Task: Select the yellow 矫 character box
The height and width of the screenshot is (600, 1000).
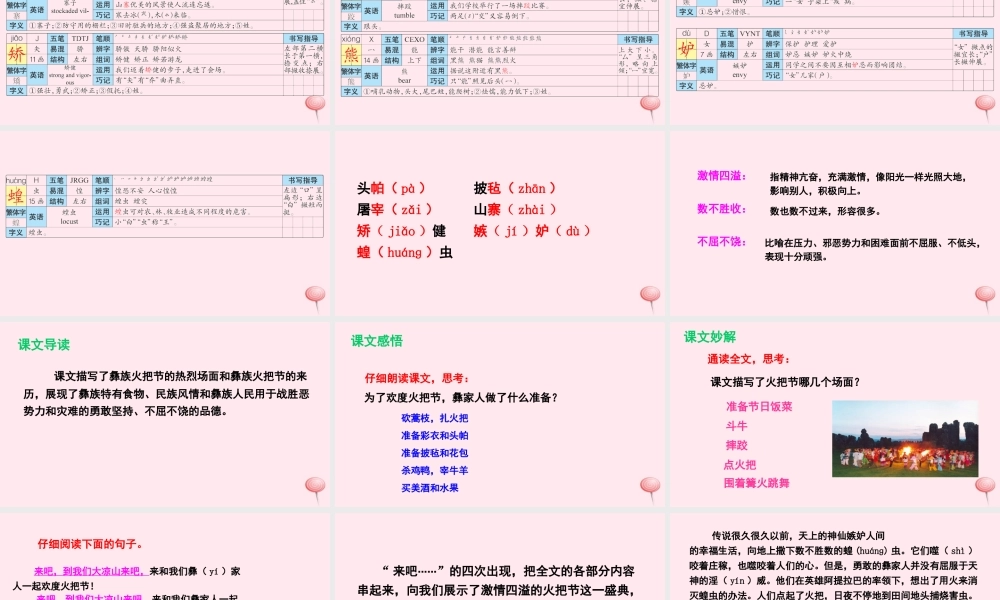Action: coord(17,54)
